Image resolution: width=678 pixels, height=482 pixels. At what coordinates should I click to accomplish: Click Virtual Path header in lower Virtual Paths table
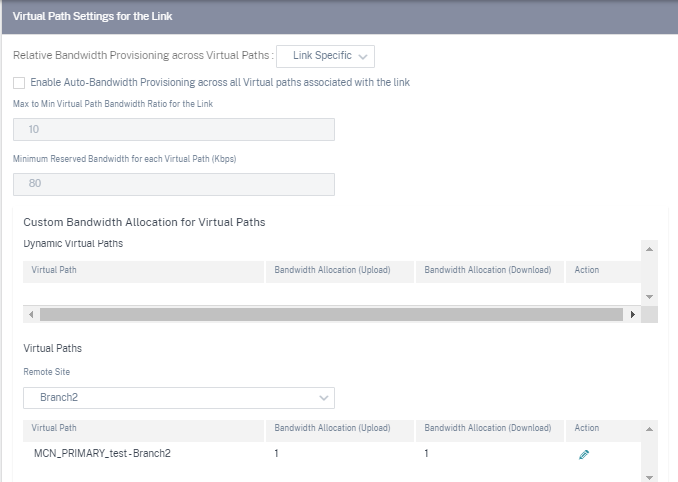144,431
